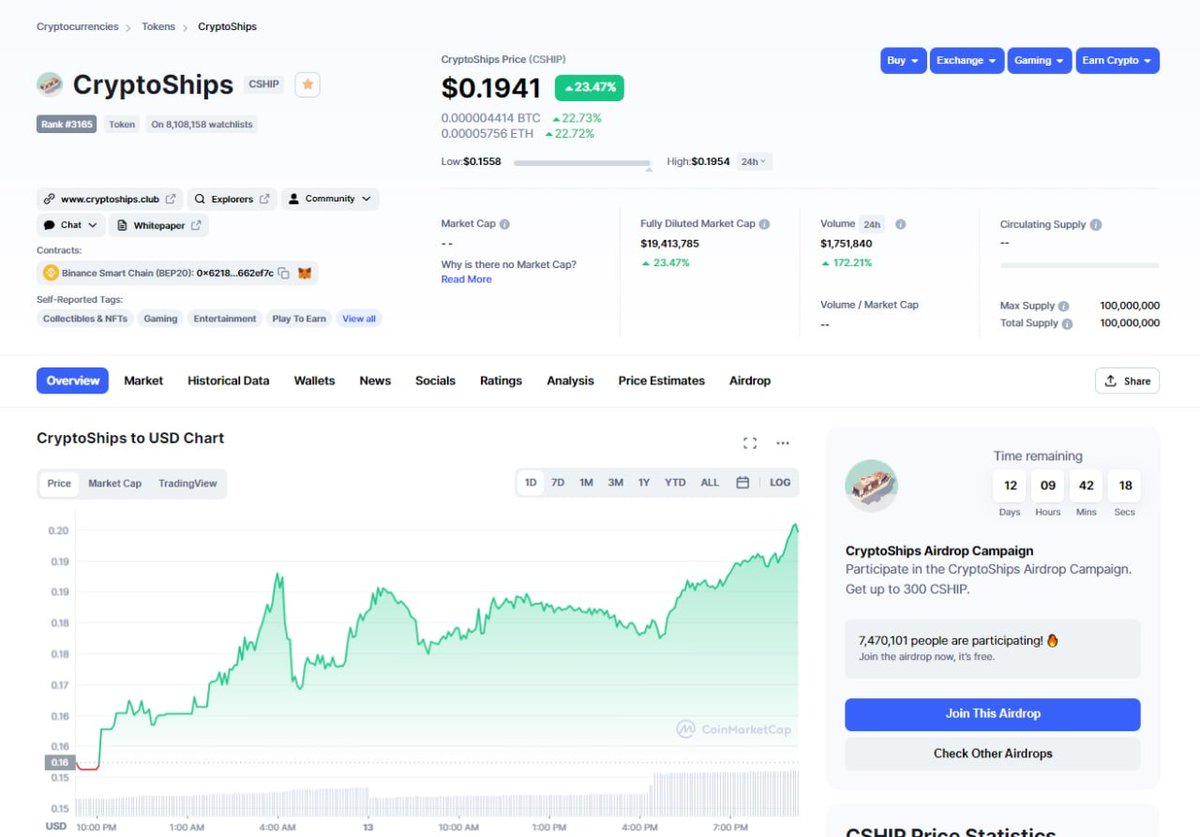Open the Earn Crypto dropdown
The width and height of the screenshot is (1200, 837).
click(1118, 61)
